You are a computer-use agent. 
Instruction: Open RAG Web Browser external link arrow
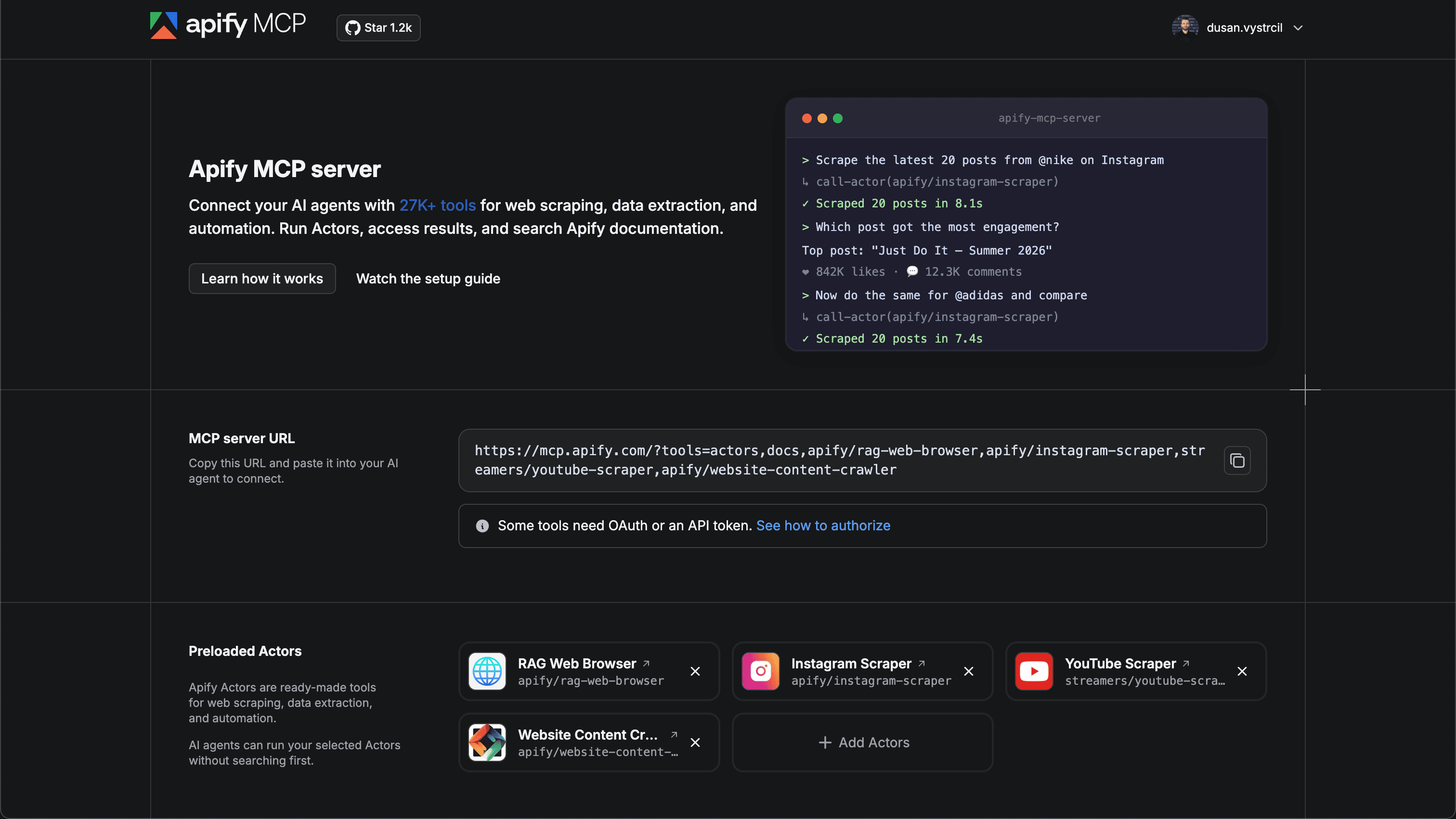tap(647, 663)
